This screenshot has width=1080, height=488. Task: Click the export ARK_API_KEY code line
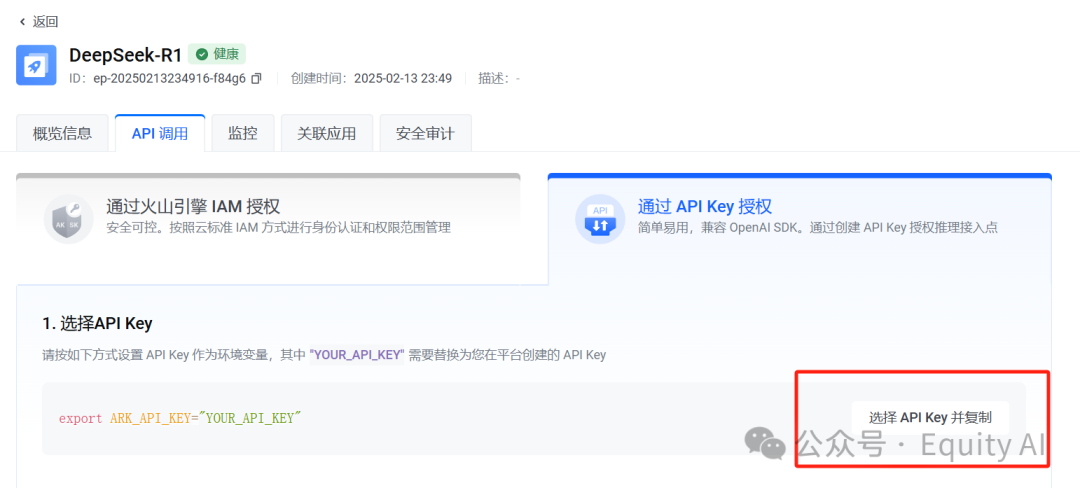(x=180, y=418)
